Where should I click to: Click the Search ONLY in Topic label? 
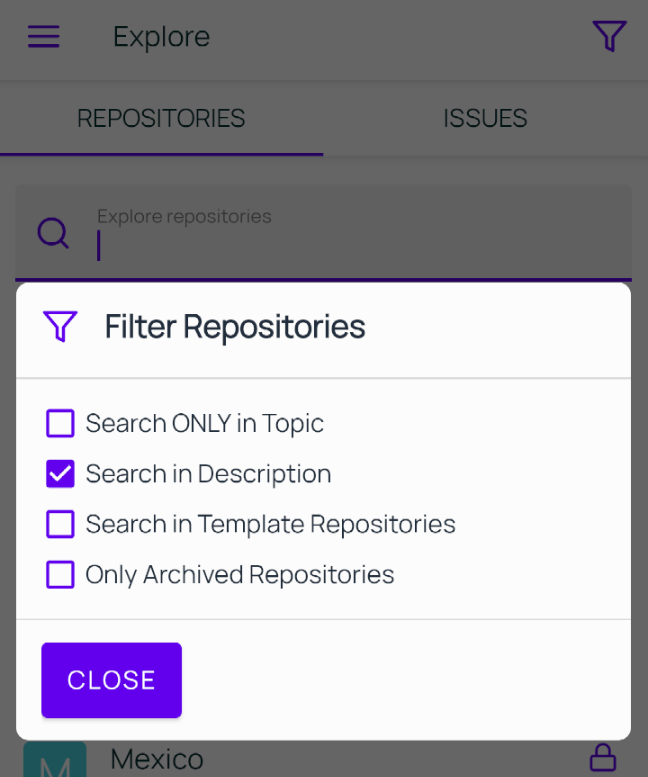pyautogui.click(x=205, y=424)
